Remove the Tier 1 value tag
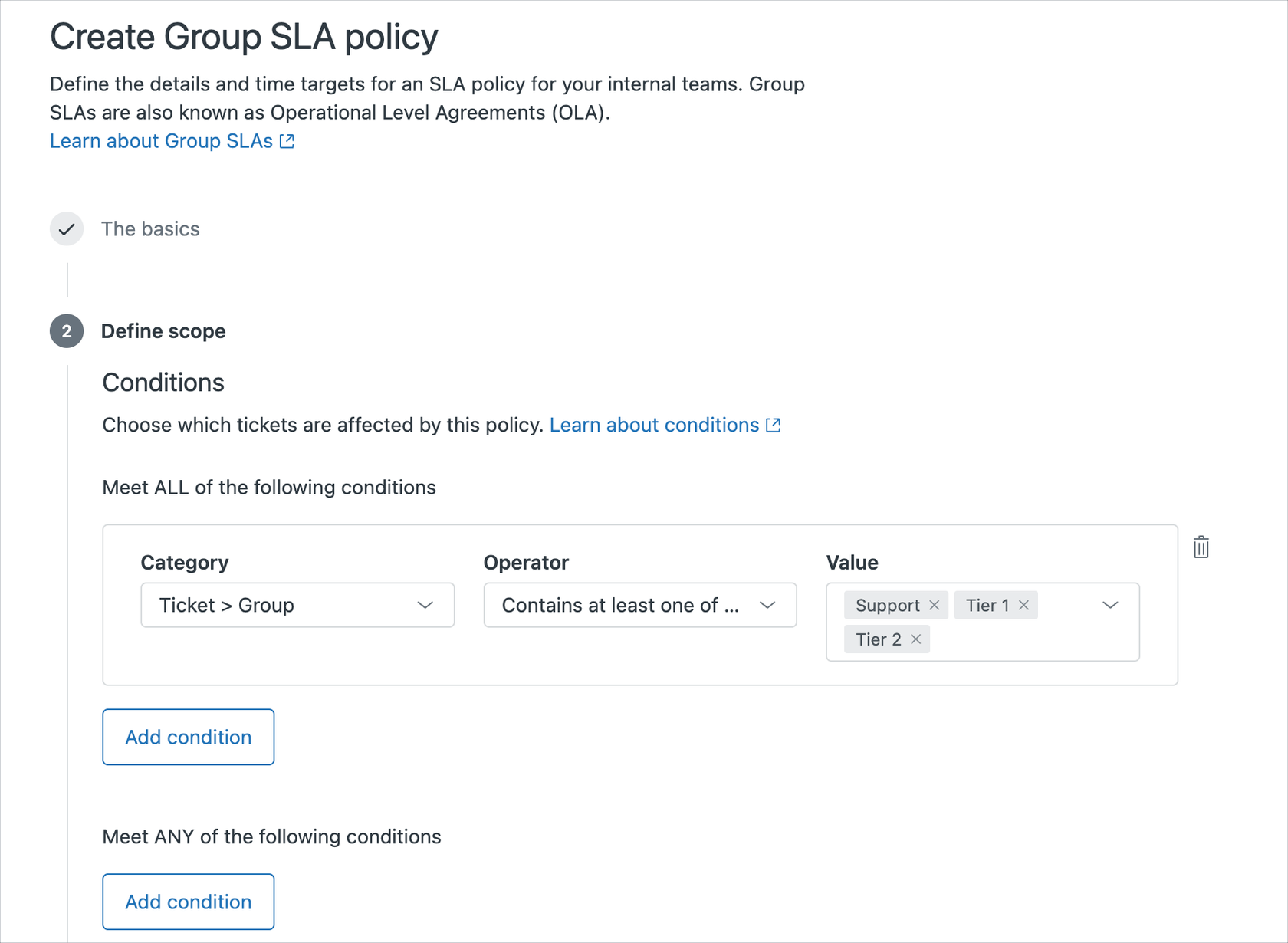 click(x=1024, y=605)
